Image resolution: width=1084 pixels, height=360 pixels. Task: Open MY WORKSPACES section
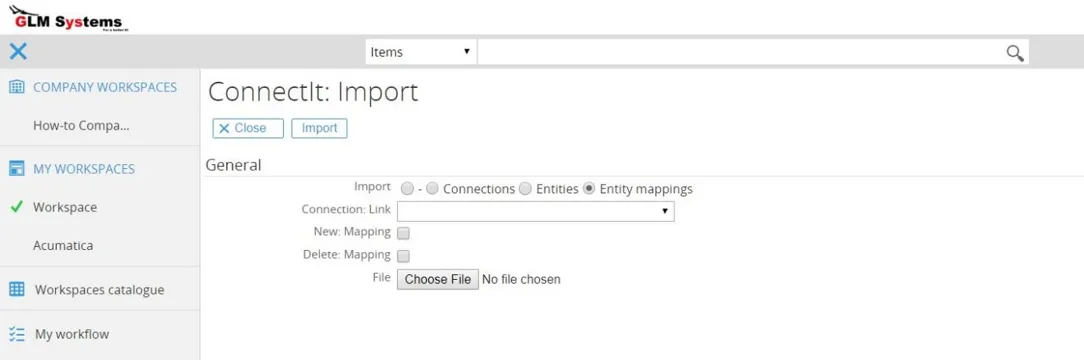coord(84,169)
